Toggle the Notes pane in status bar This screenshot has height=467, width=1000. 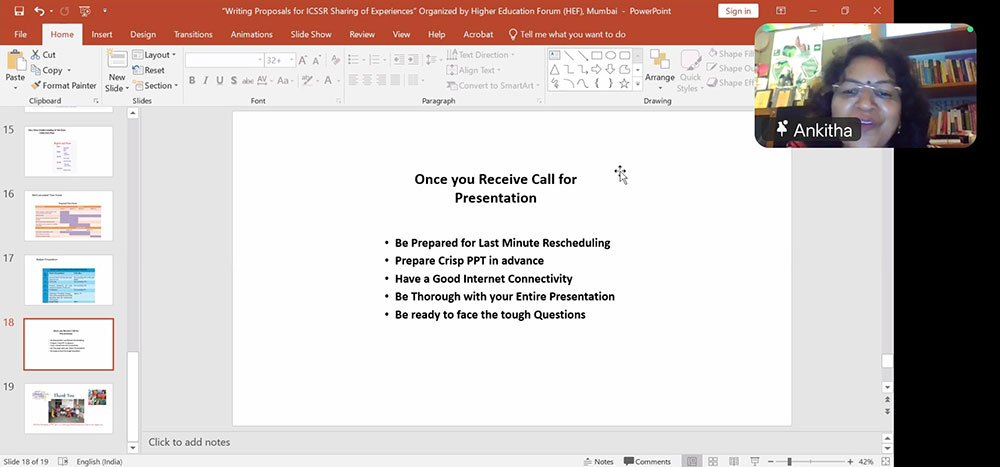coord(598,461)
